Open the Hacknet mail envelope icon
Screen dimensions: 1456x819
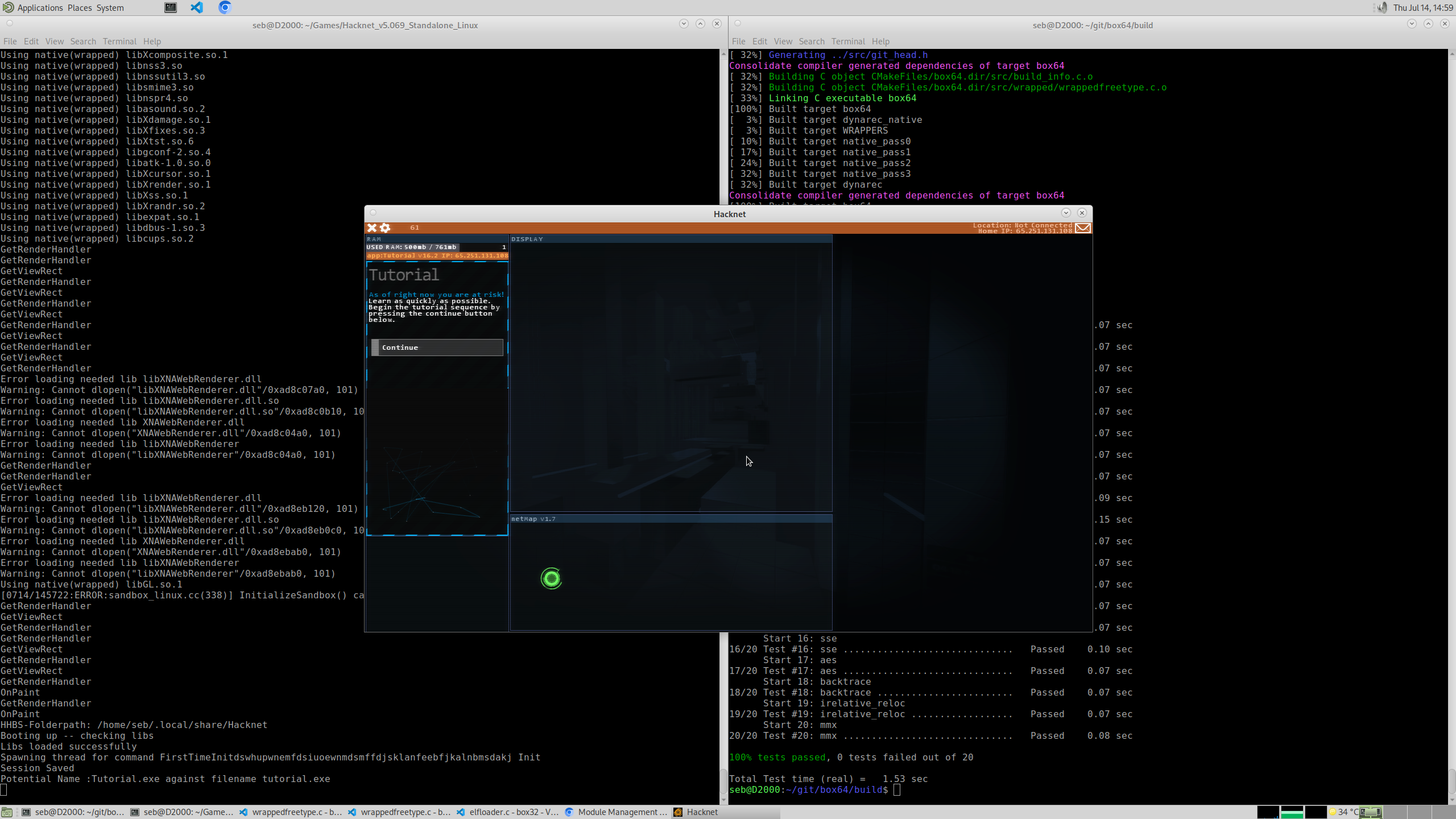pyautogui.click(x=1083, y=228)
